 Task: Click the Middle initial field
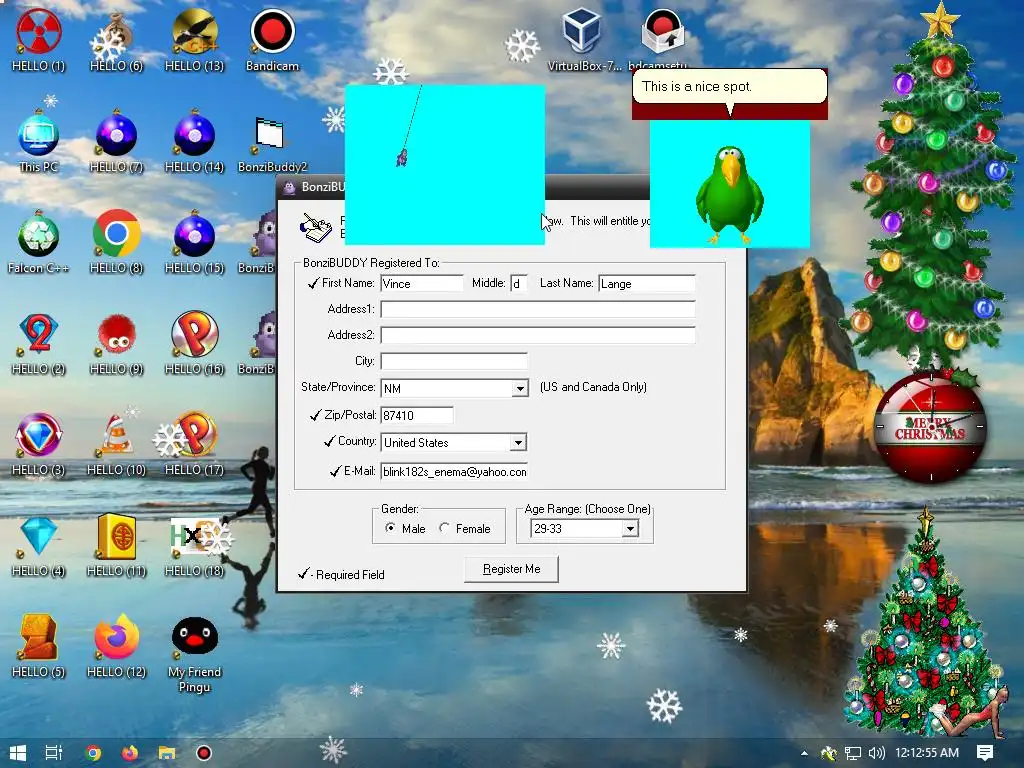click(x=519, y=283)
